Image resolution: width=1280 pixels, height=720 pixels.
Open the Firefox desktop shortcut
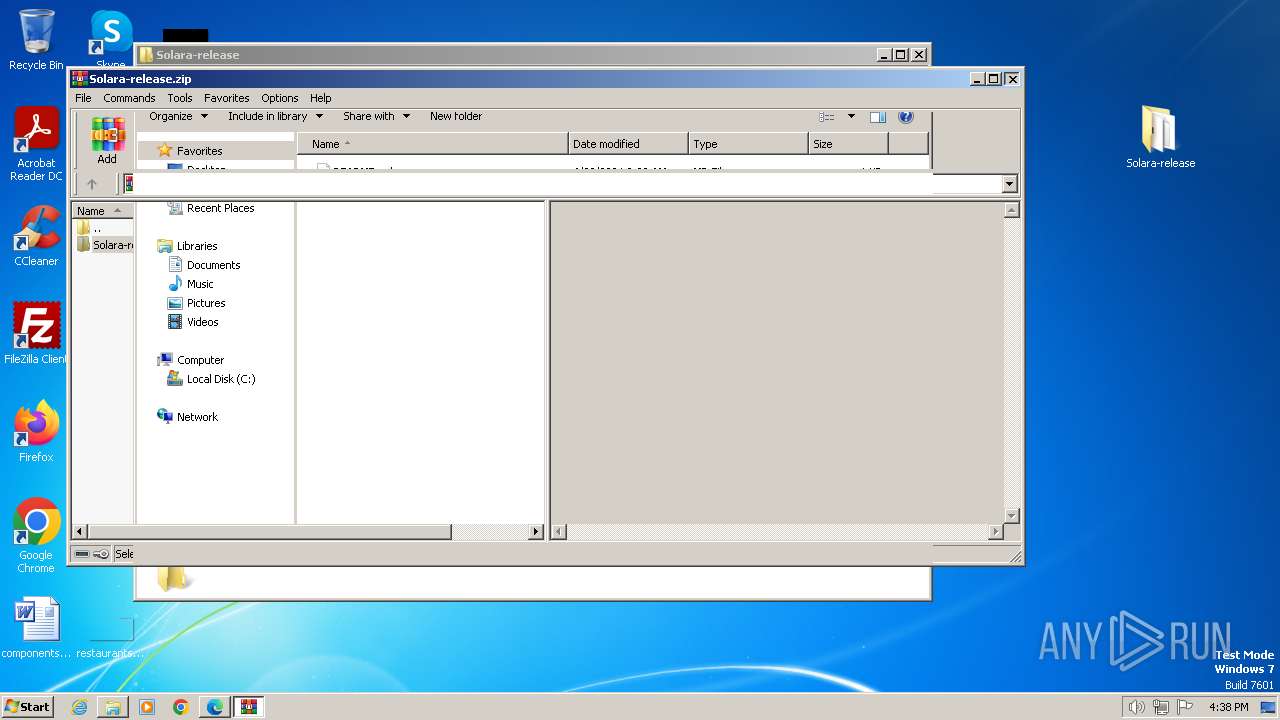(x=36, y=431)
